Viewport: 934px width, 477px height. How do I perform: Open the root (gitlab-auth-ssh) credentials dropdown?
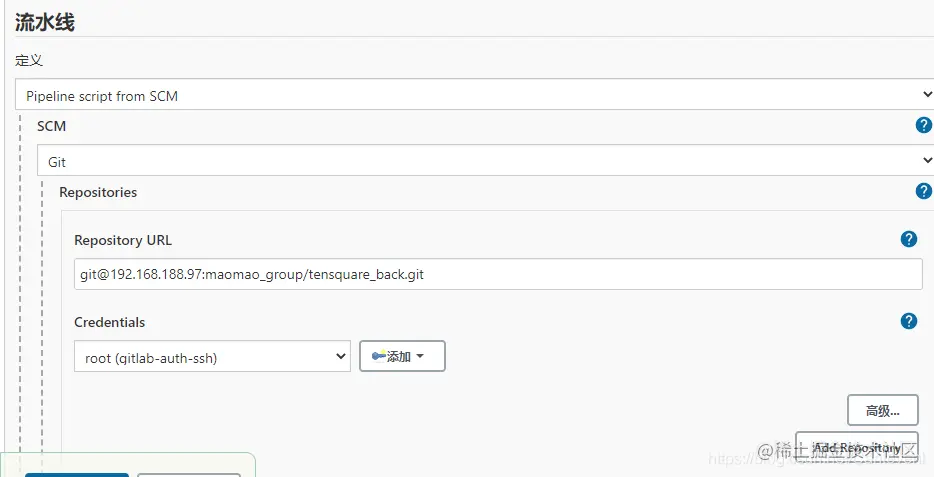[x=212, y=357]
